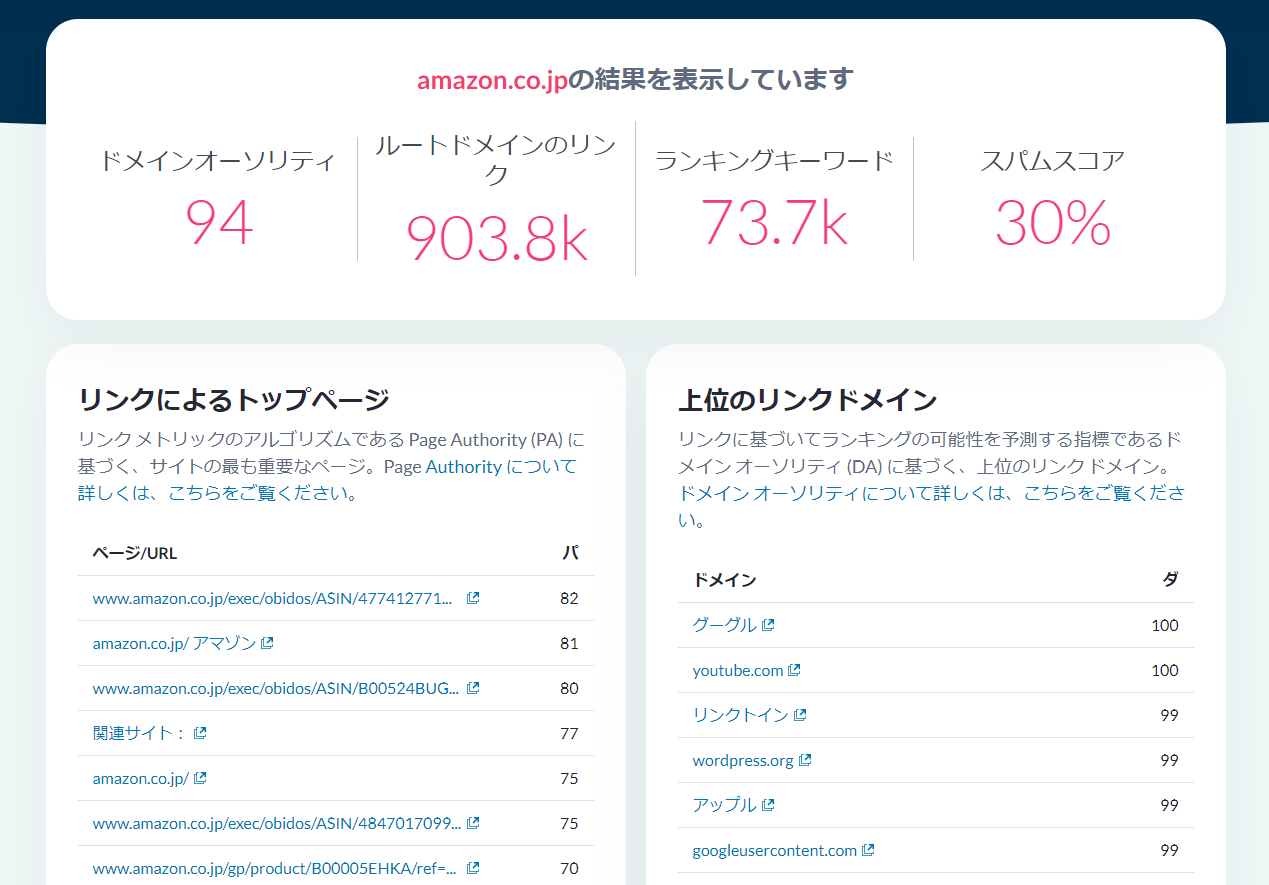The width and height of the screenshot is (1269, 885).
Task: Click the スパムスコア metric label
Action: pos(1053,161)
